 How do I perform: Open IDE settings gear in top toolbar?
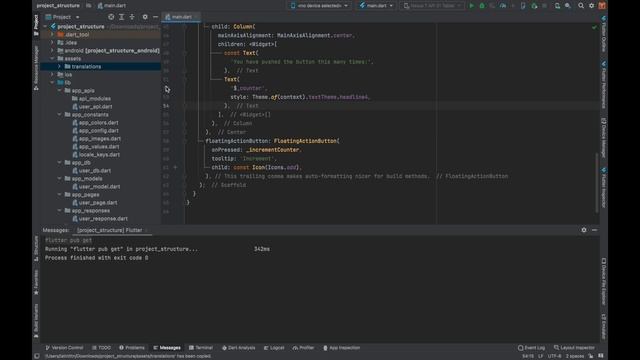[591, 6]
